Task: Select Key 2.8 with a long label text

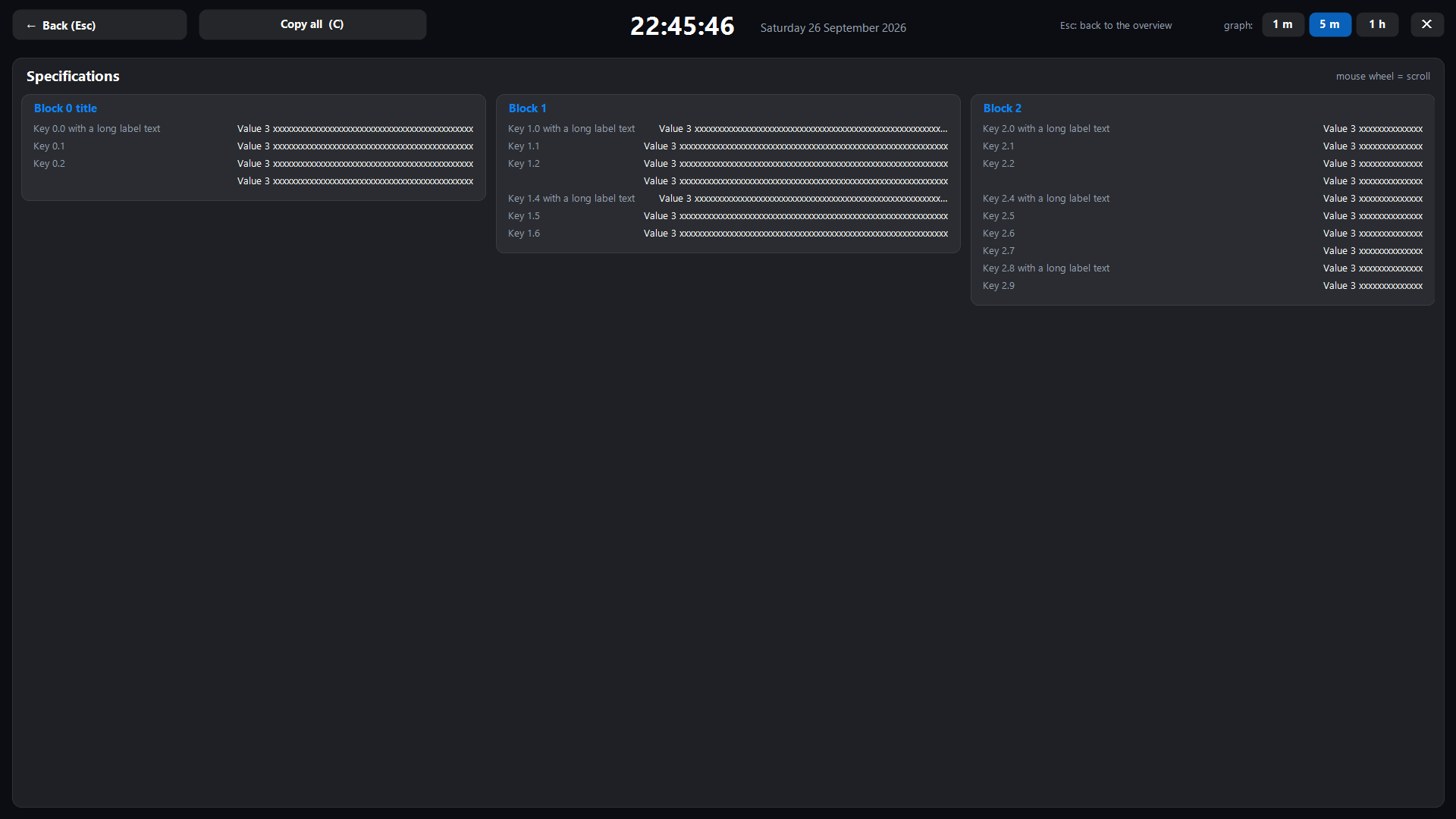Action: [1046, 268]
